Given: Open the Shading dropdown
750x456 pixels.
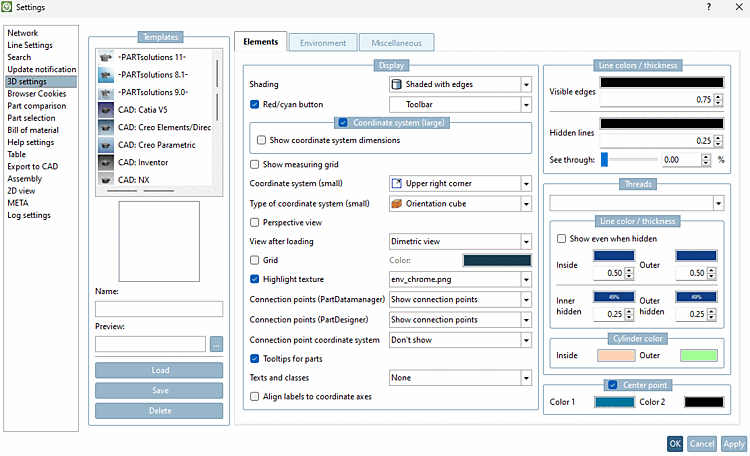Looking at the screenshot, I should click(460, 84).
